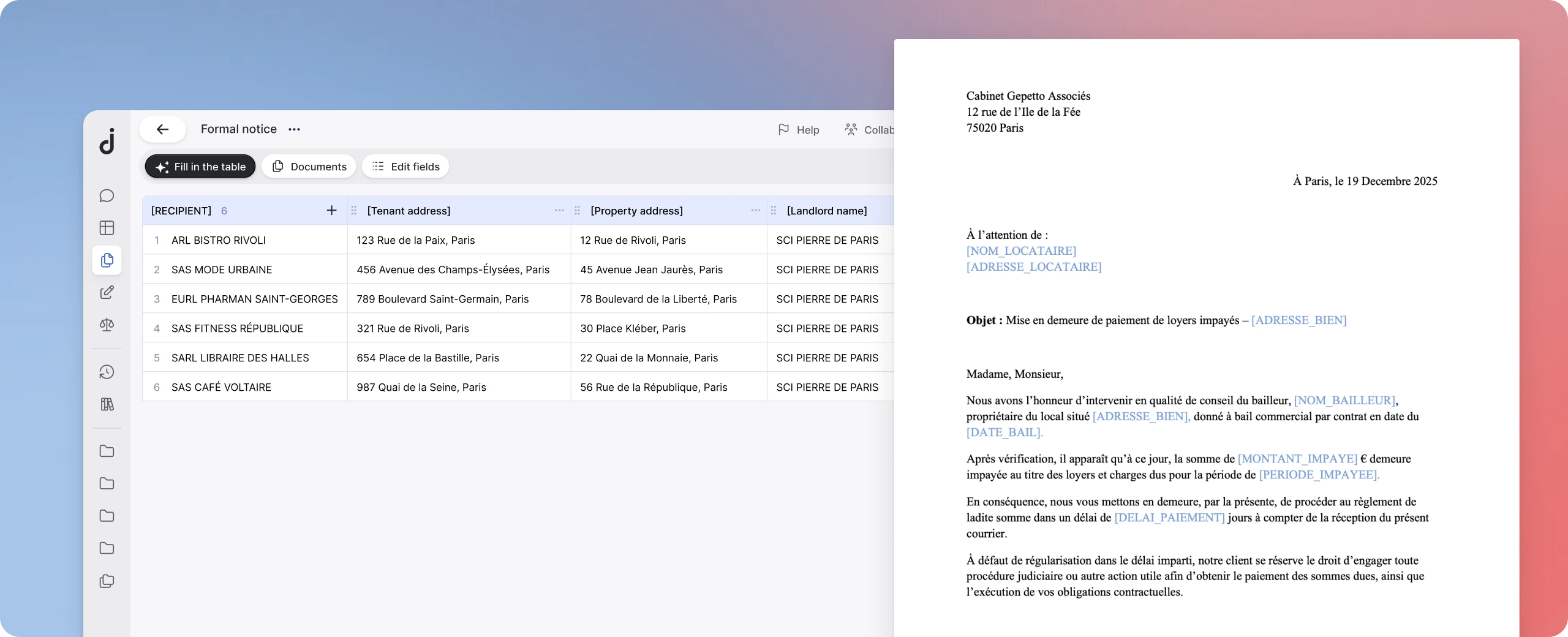The image size is (1568, 637).
Task: Open the stacked copies icon at sidebar bottom
Action: [x=107, y=581]
